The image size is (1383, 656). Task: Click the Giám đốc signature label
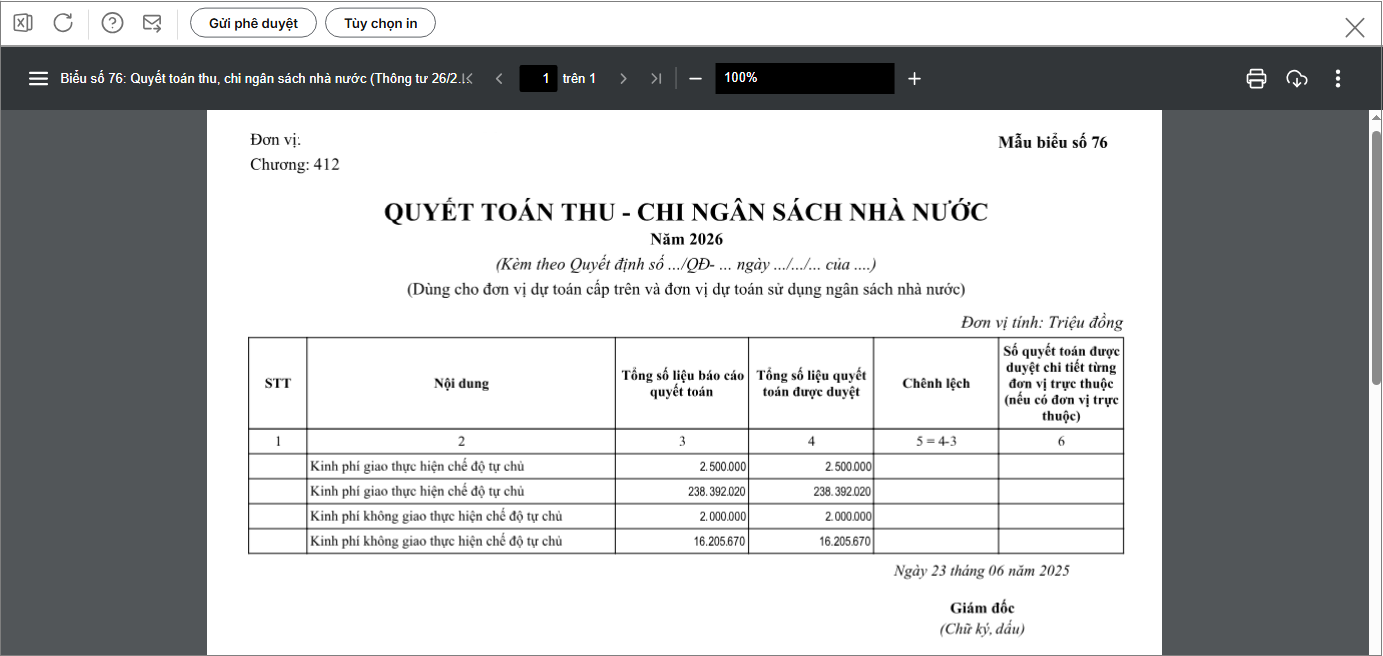tap(982, 608)
